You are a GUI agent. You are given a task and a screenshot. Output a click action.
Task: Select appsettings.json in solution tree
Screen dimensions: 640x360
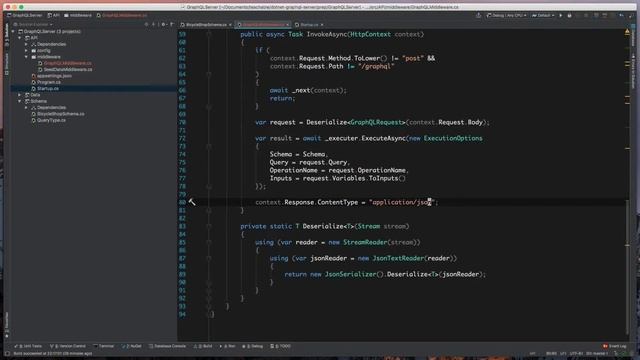[54, 76]
